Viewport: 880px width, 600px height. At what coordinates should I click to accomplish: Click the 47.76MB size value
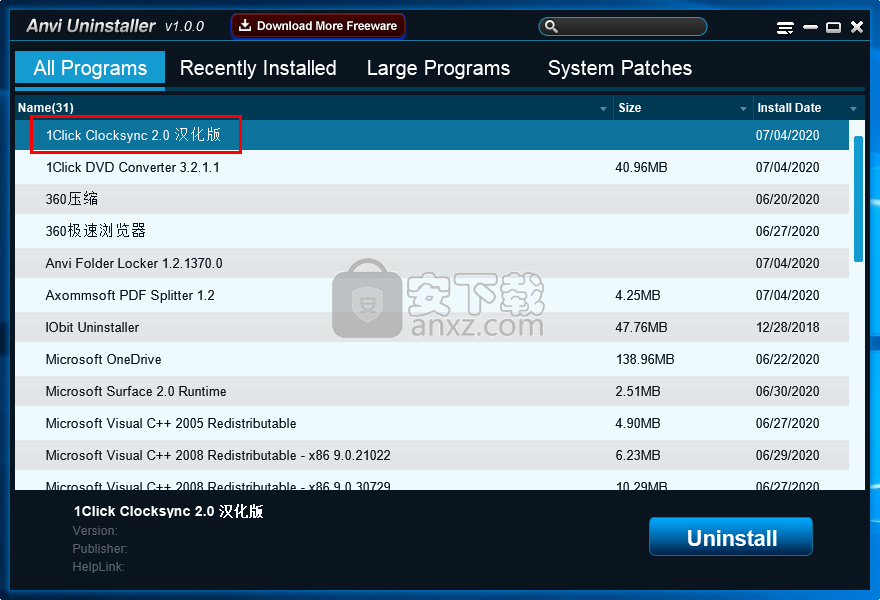pos(641,327)
